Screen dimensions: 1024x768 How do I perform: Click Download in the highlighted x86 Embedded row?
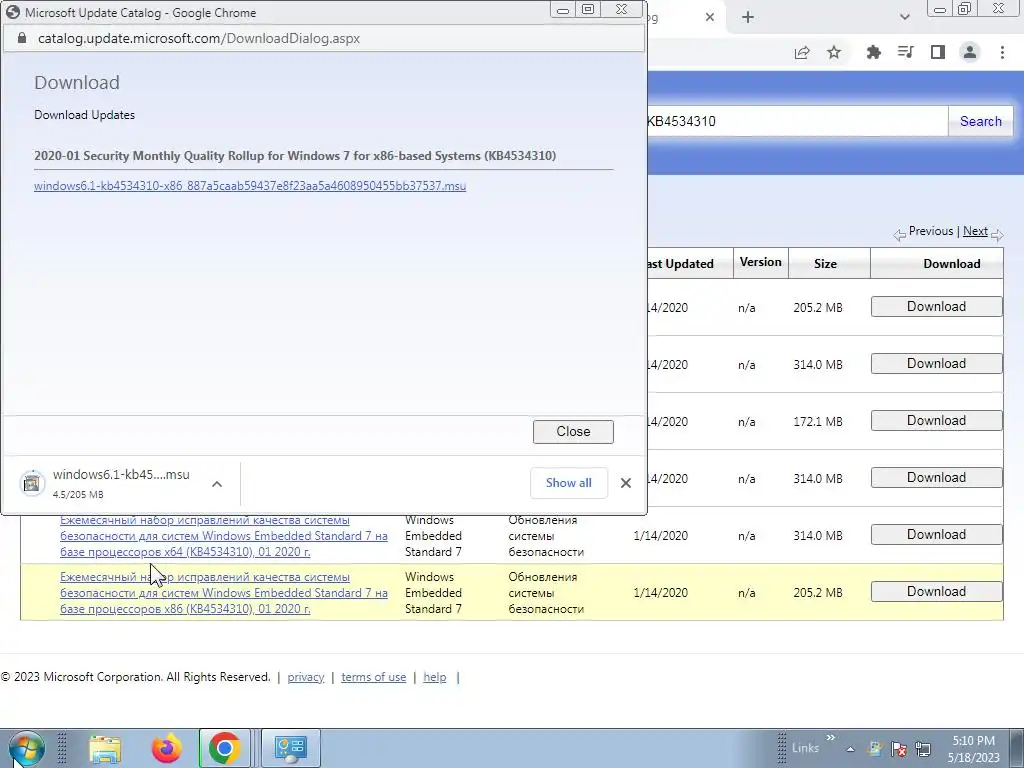click(936, 592)
